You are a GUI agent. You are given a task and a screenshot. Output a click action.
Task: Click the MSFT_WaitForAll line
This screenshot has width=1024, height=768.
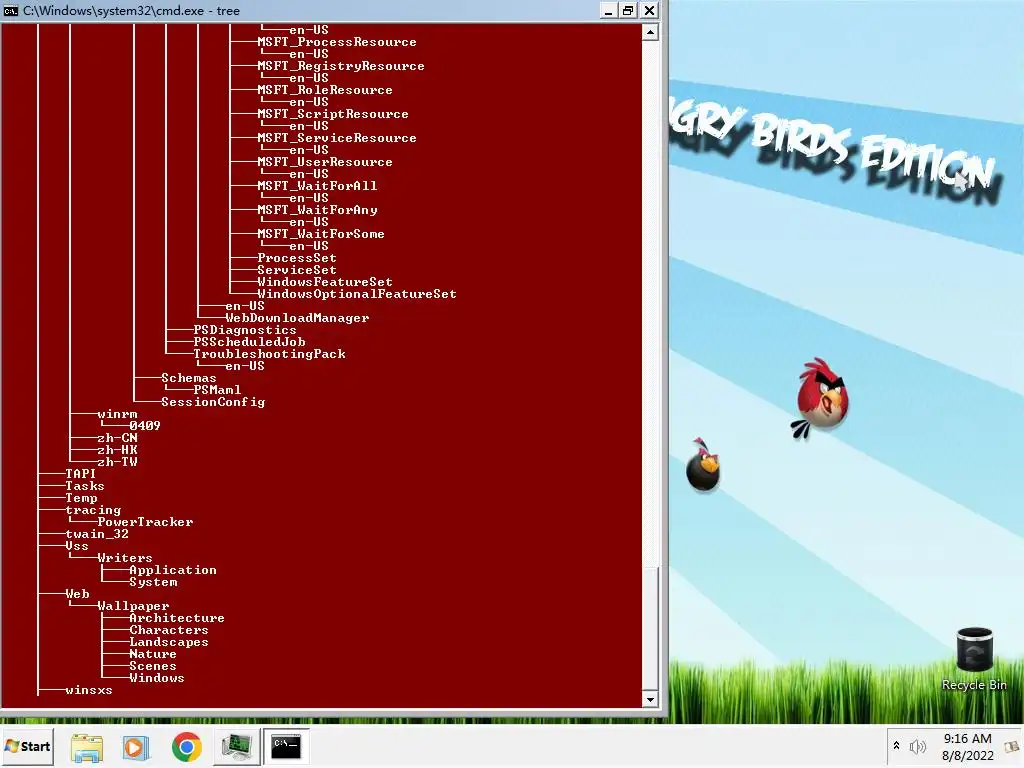(317, 186)
